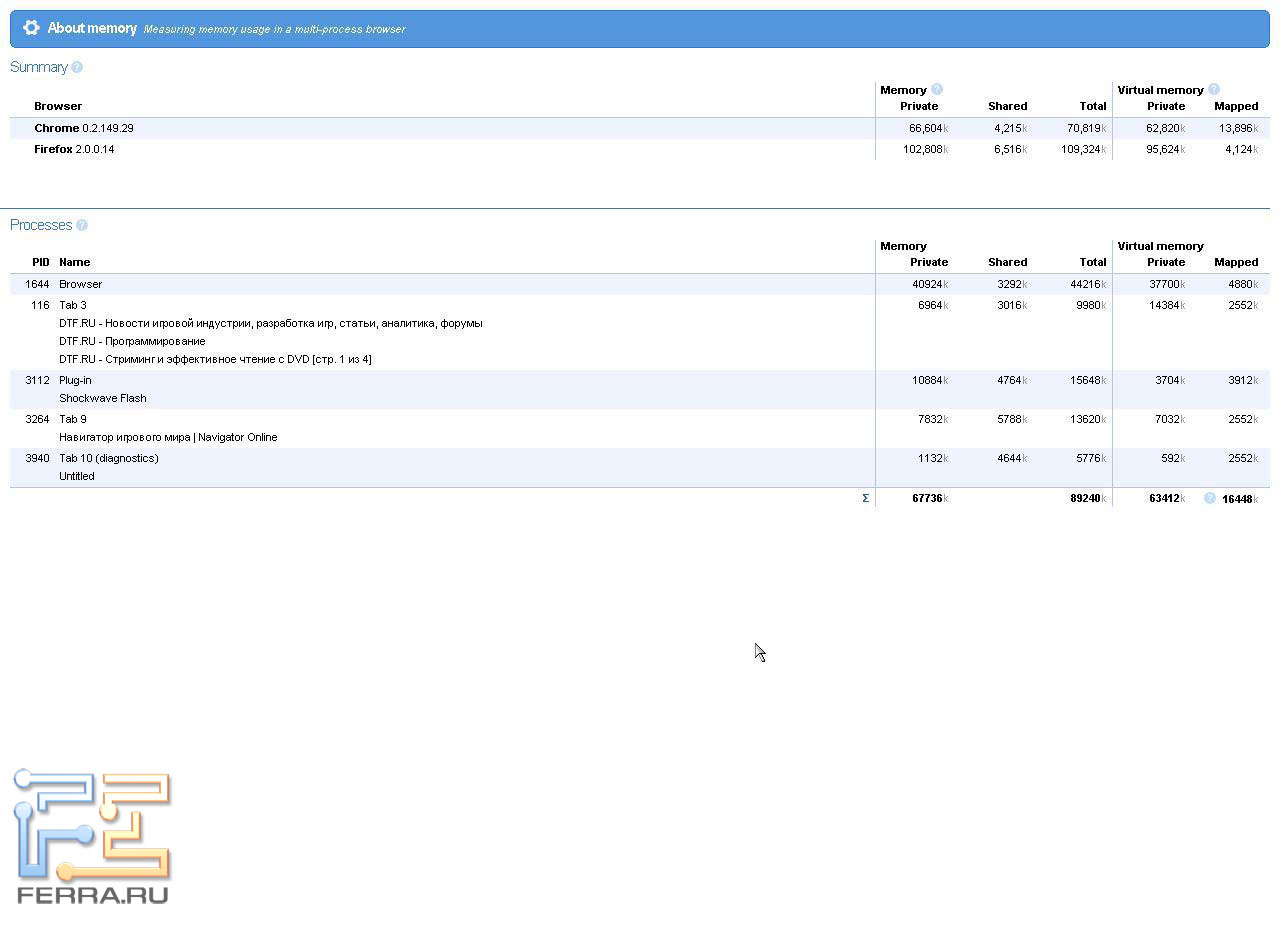Click help icon next to 16448k mapped total
This screenshot has height=929, width=1280.
(1210, 498)
